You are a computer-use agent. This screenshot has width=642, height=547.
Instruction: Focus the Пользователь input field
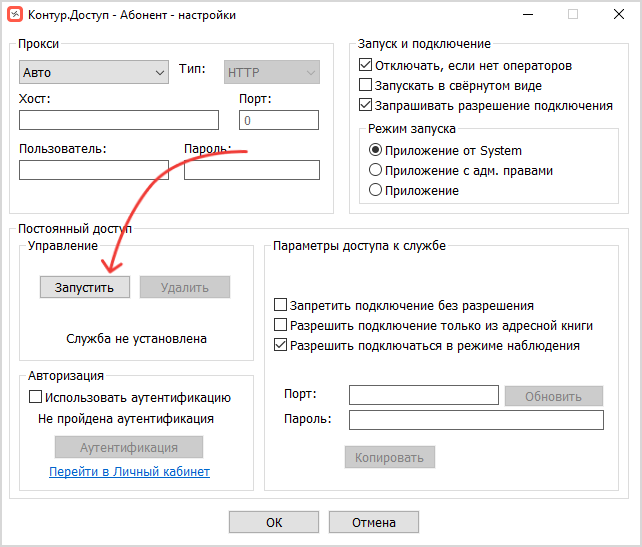tap(94, 170)
